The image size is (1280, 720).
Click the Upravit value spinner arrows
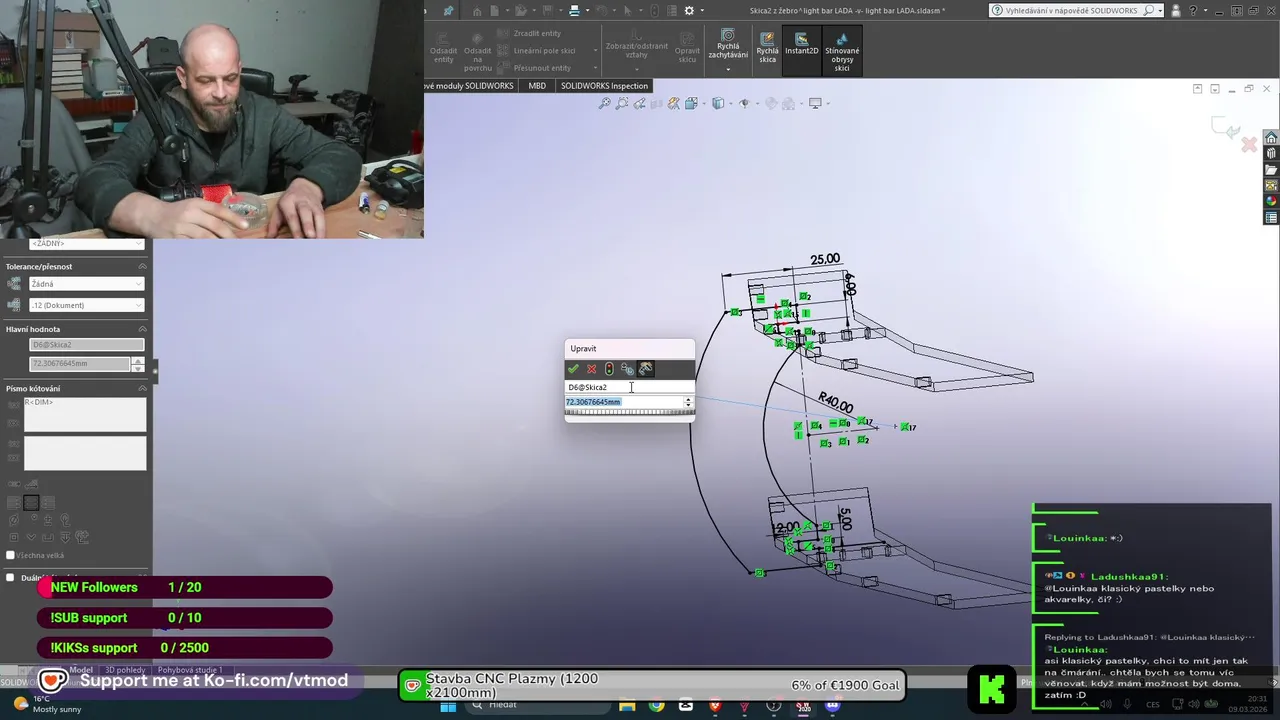point(687,402)
